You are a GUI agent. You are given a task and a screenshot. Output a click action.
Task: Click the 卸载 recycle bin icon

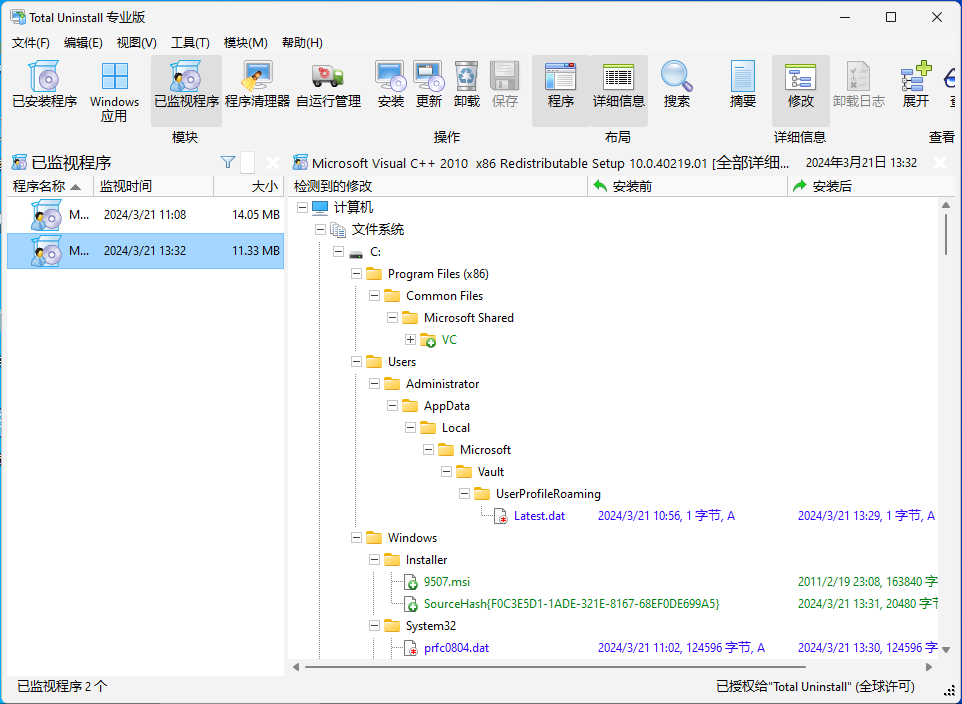click(466, 85)
